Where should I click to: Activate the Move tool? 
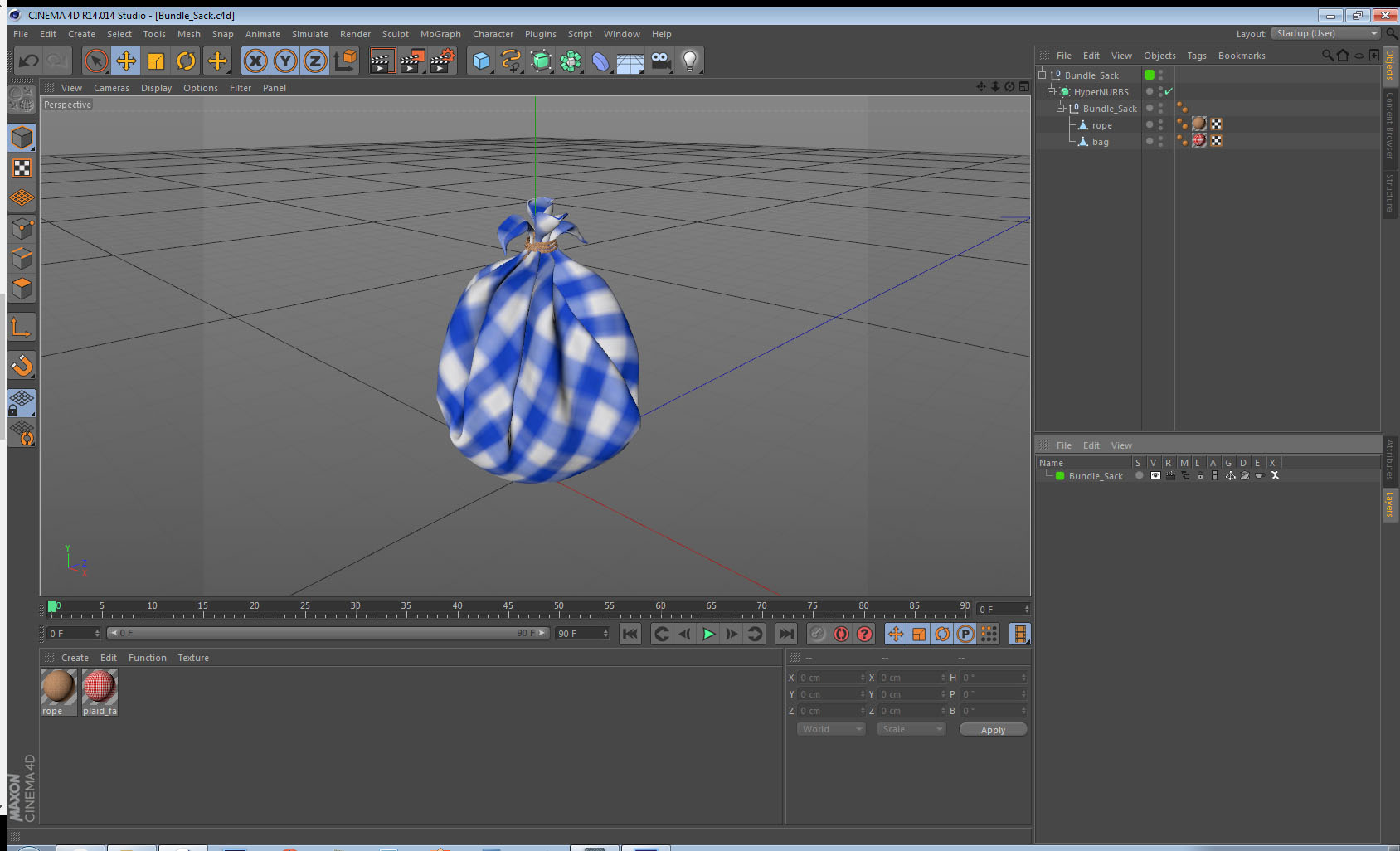tap(126, 61)
